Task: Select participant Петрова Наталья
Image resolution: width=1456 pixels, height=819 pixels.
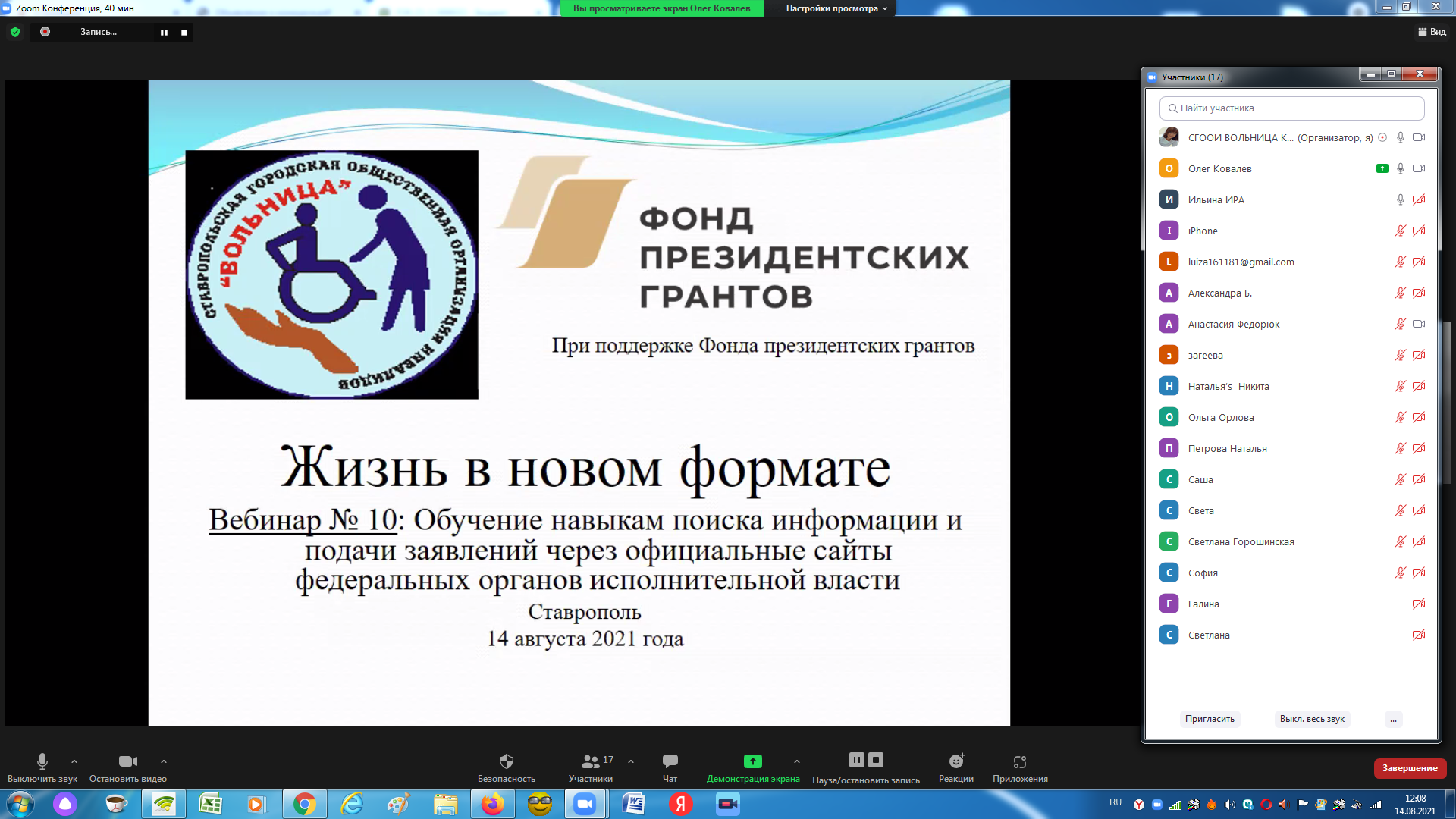Action: (x=1291, y=448)
